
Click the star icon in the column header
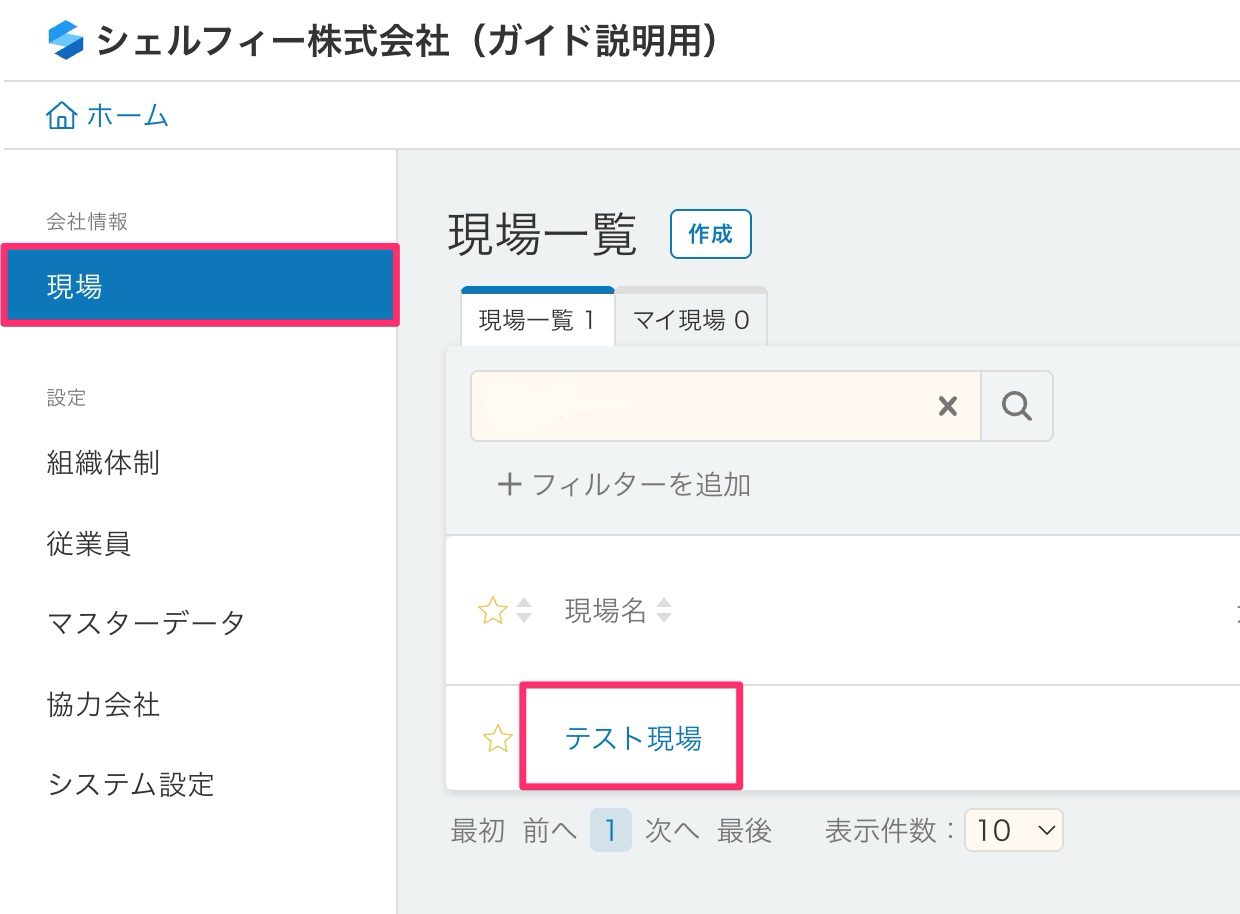(x=493, y=610)
